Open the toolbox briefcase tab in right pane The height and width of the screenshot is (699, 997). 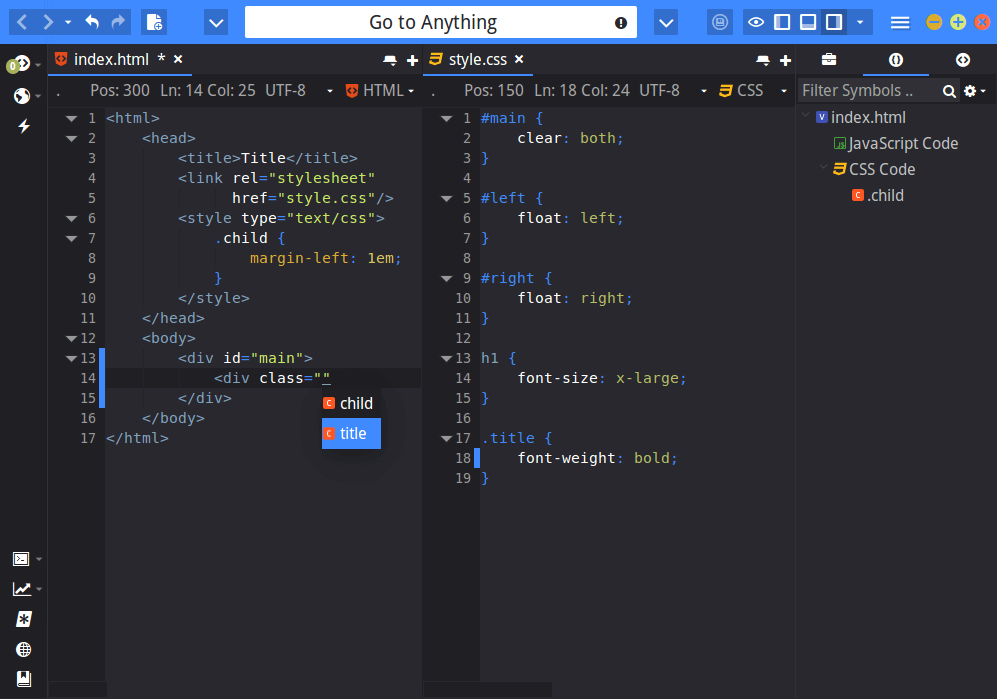coord(829,60)
